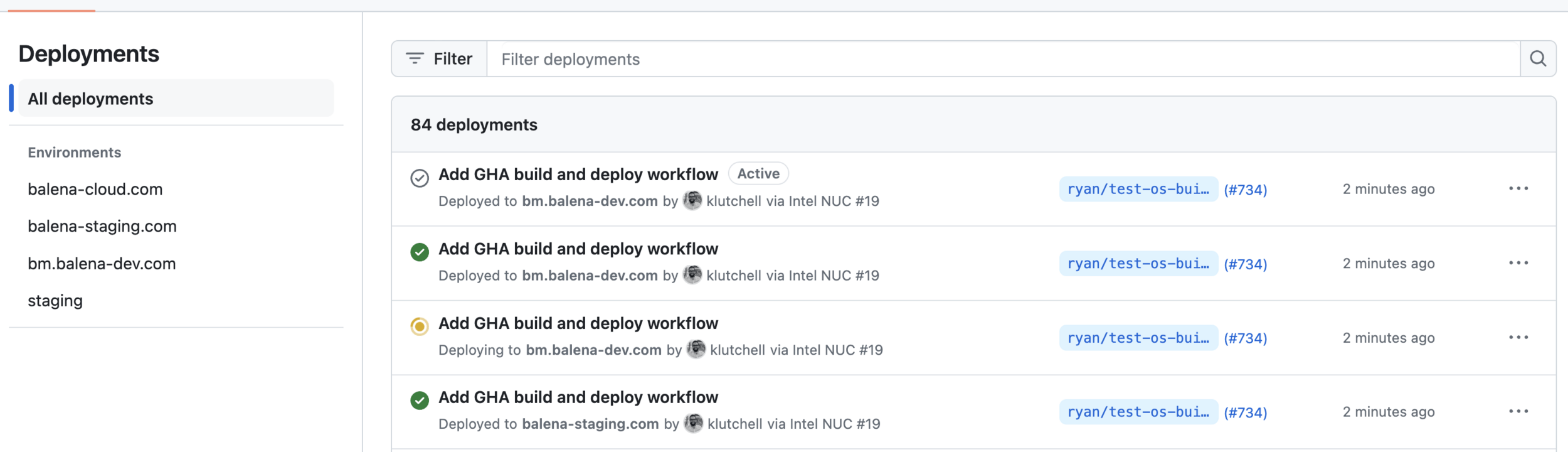Click the green success icon of balena-staging.com deployment

(420, 401)
